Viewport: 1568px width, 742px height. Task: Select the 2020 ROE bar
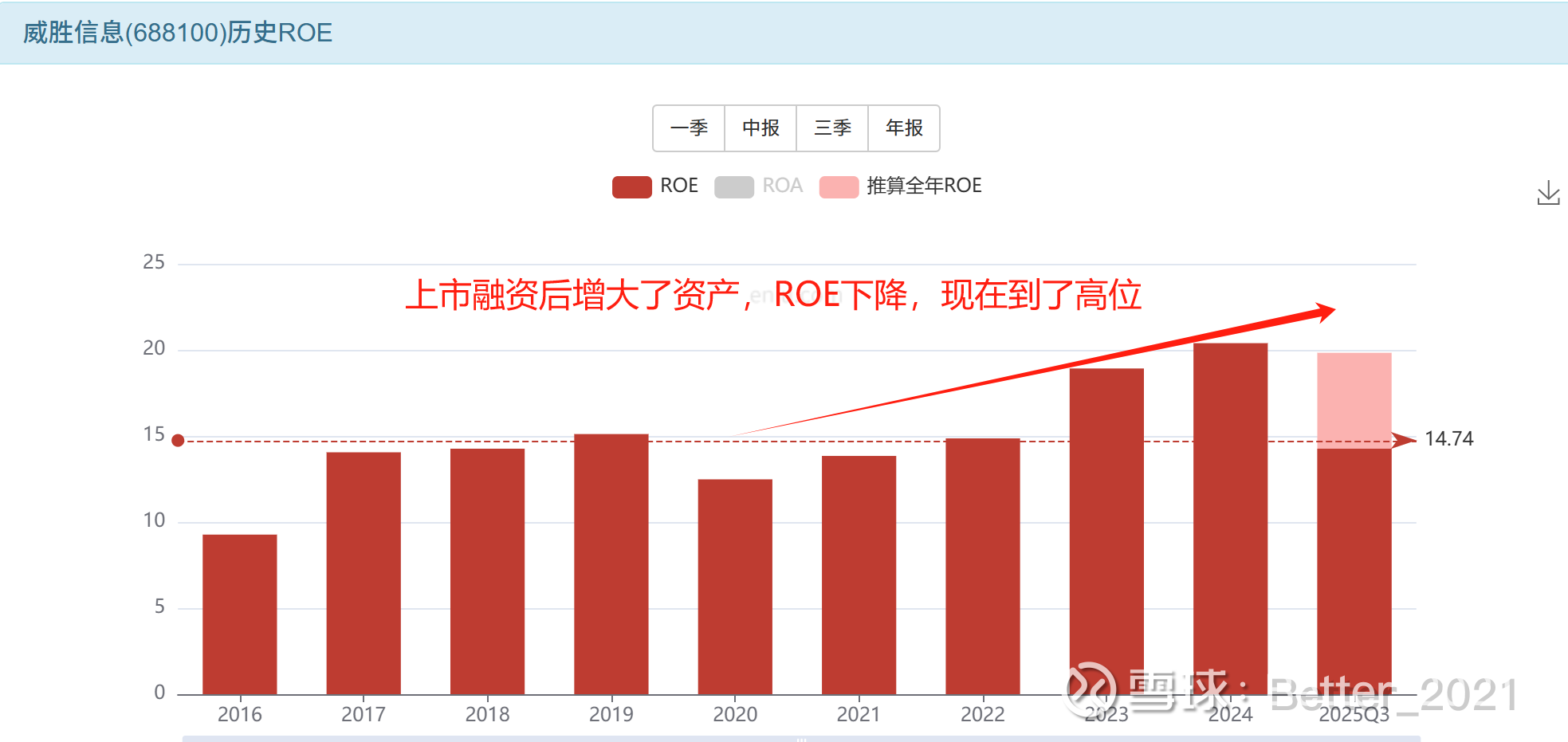click(x=735, y=587)
